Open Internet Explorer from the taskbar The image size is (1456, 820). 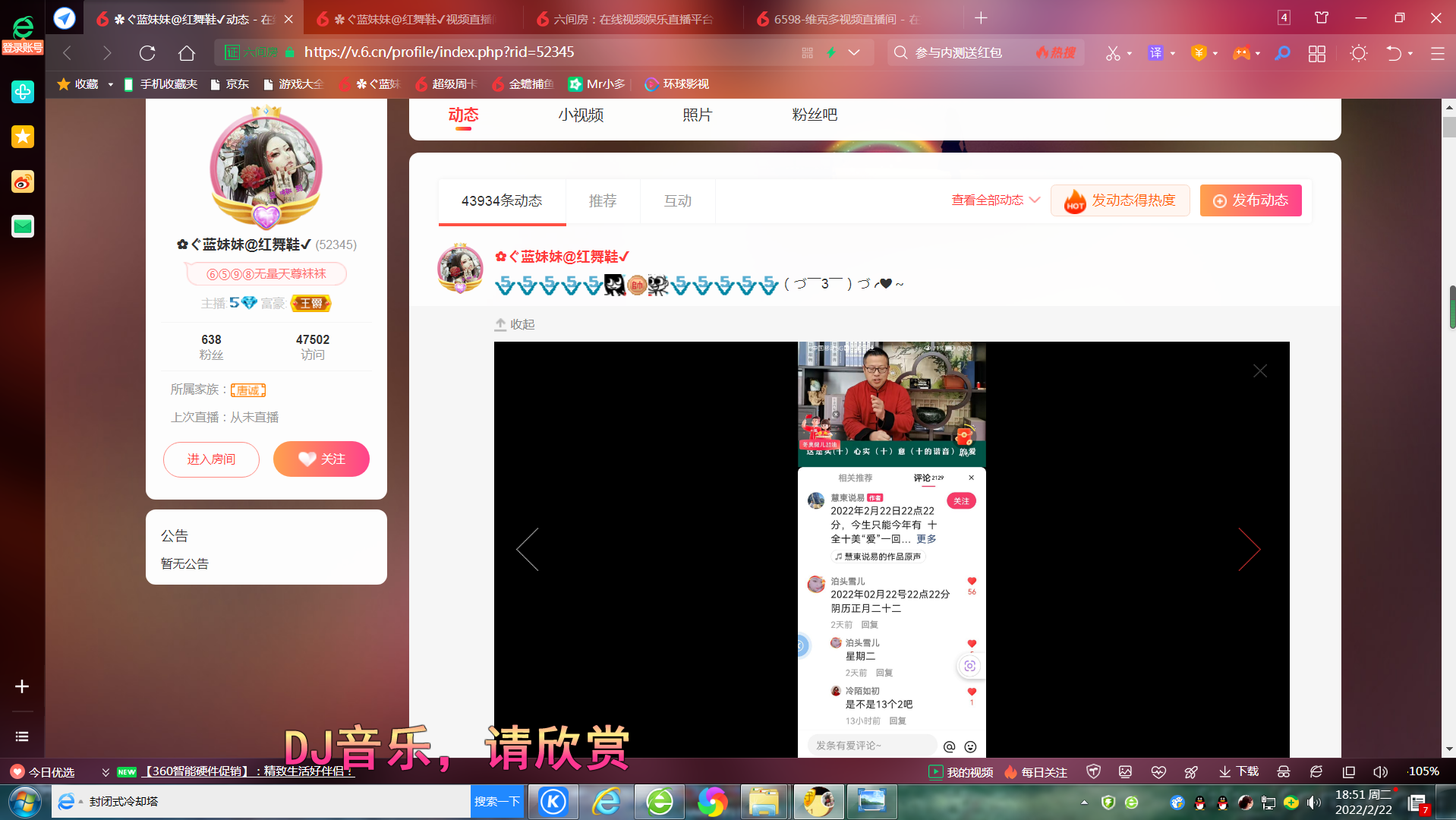(x=607, y=802)
